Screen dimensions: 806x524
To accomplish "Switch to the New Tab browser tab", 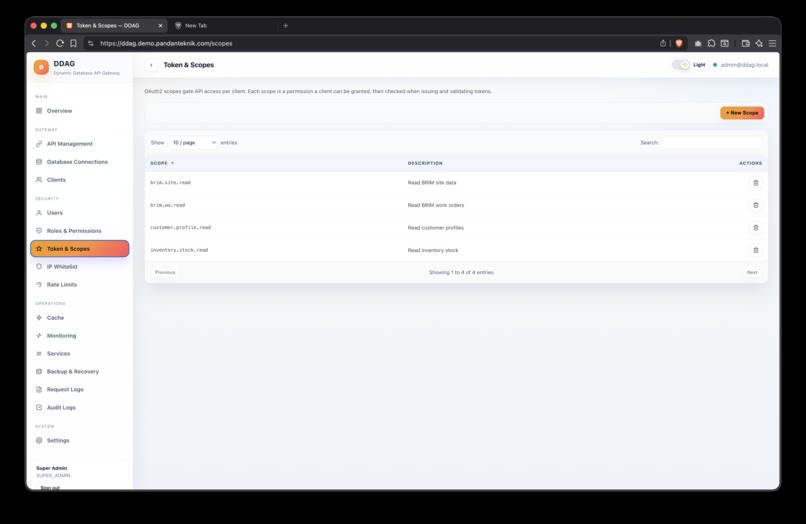I will point(195,25).
